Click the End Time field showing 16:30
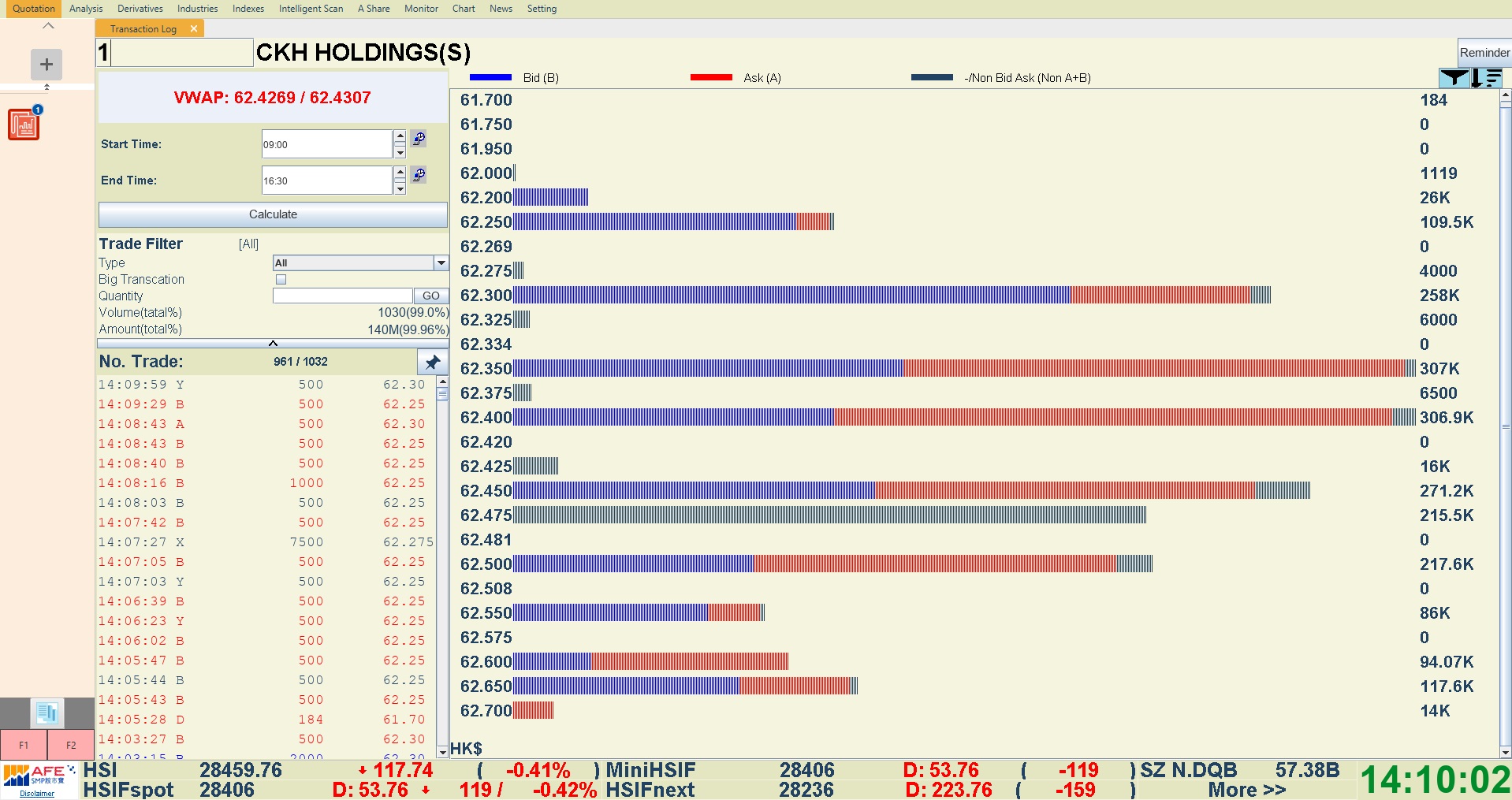The image size is (1512, 800). (327, 180)
